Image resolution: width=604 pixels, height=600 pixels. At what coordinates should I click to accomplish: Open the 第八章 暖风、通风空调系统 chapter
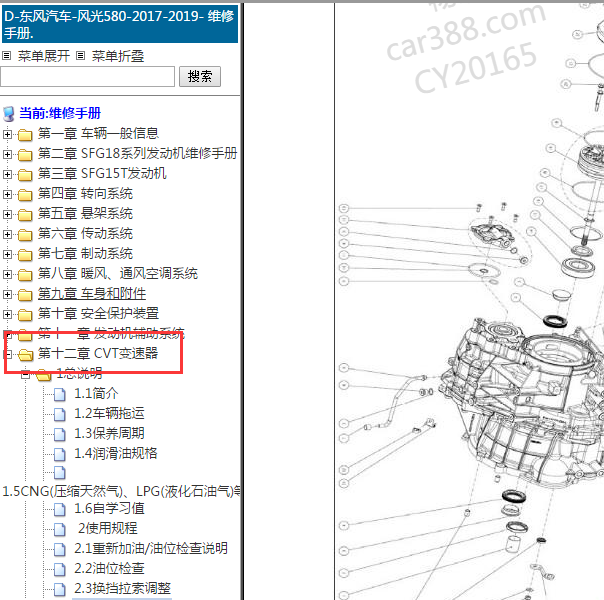click(x=117, y=274)
